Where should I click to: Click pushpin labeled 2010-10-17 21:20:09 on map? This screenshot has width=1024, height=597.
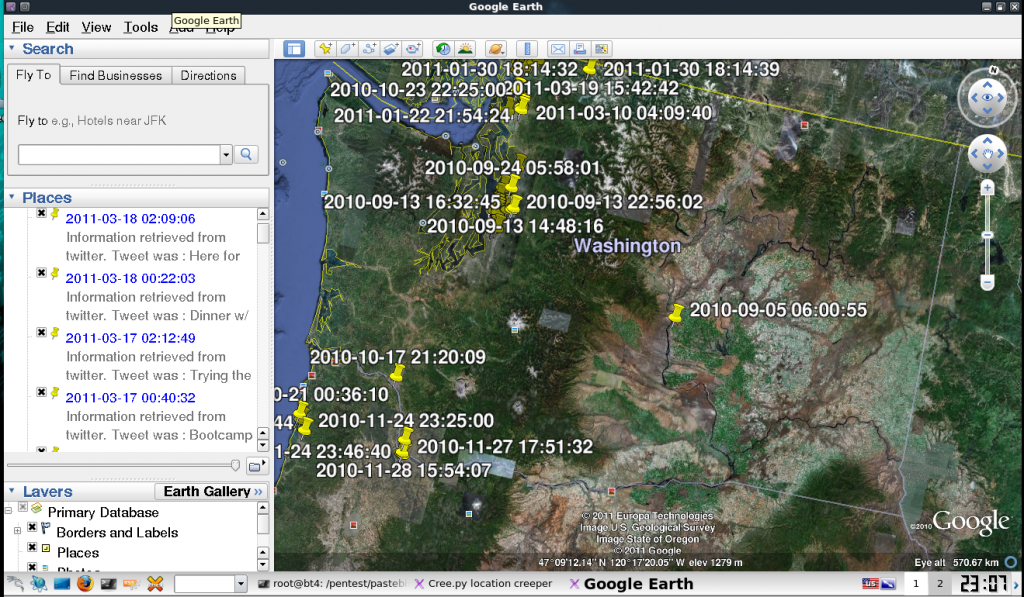[397, 373]
